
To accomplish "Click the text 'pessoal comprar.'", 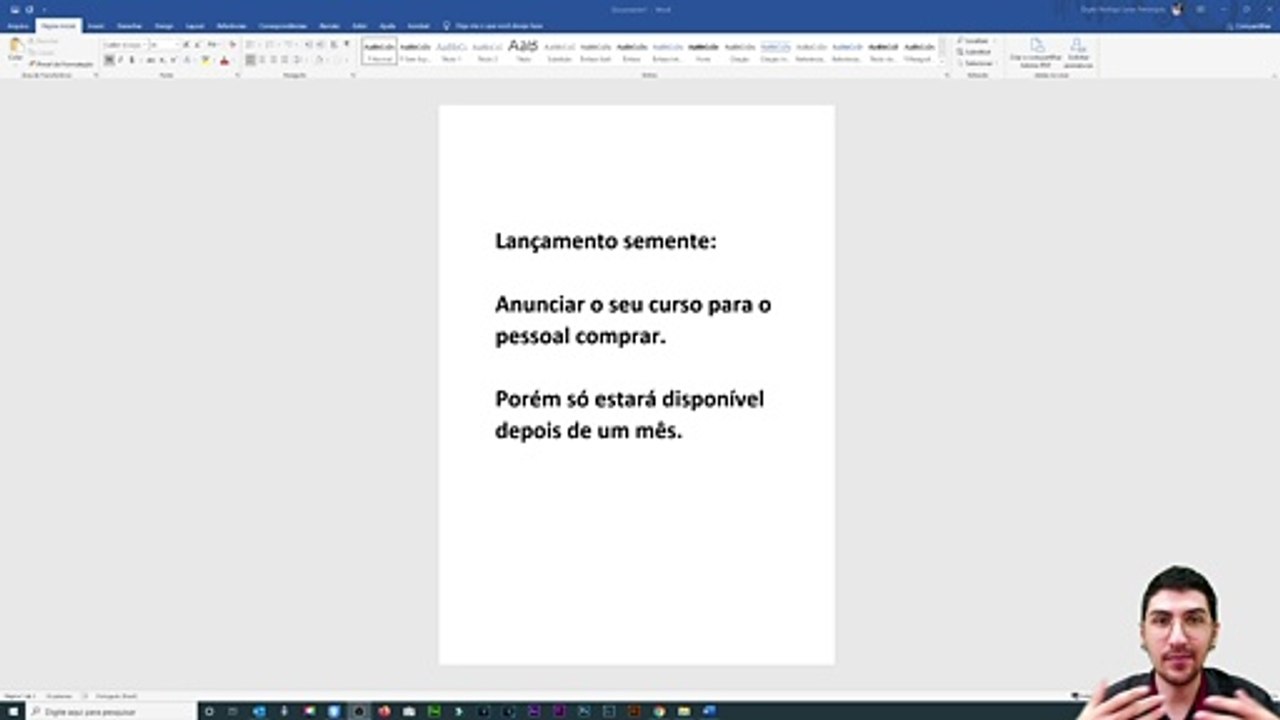I will tap(581, 337).
